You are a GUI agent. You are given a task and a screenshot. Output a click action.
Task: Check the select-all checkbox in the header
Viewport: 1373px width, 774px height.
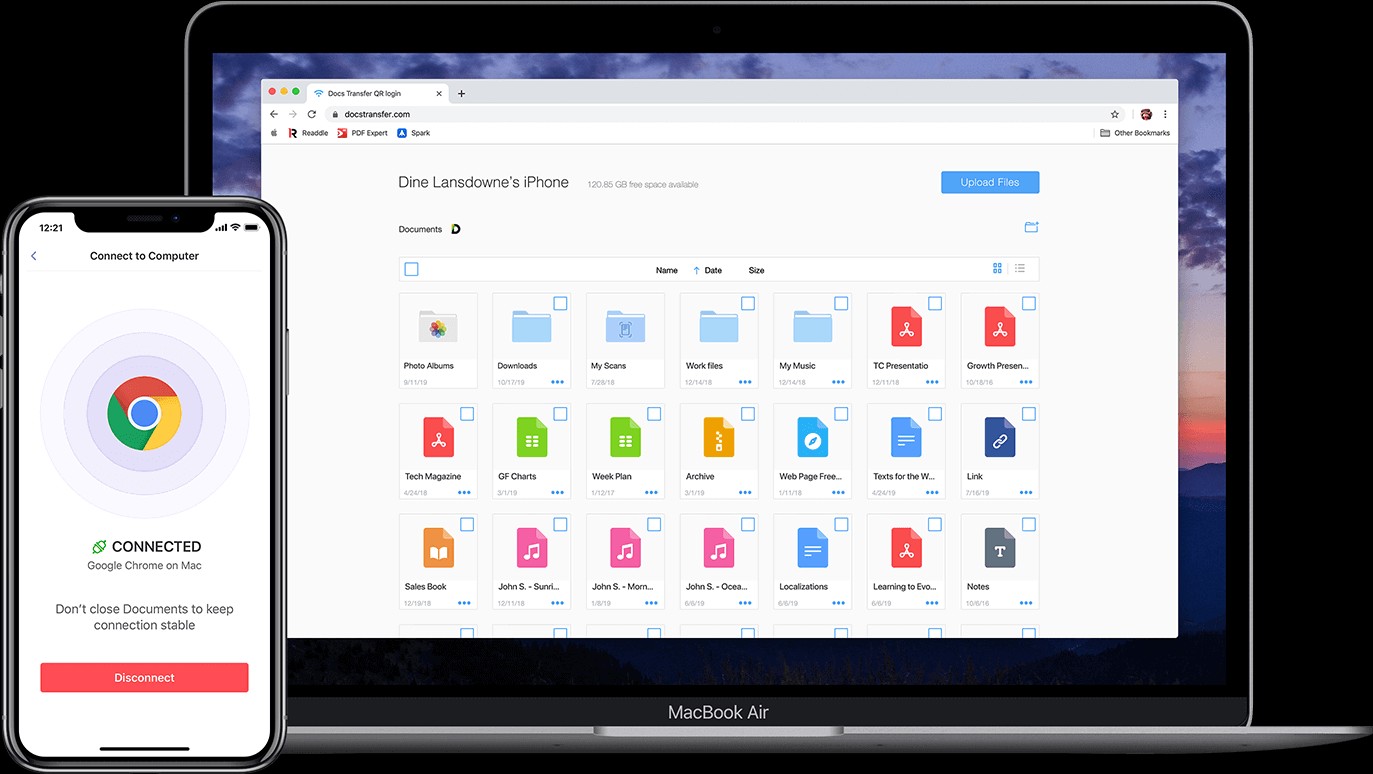(411, 268)
